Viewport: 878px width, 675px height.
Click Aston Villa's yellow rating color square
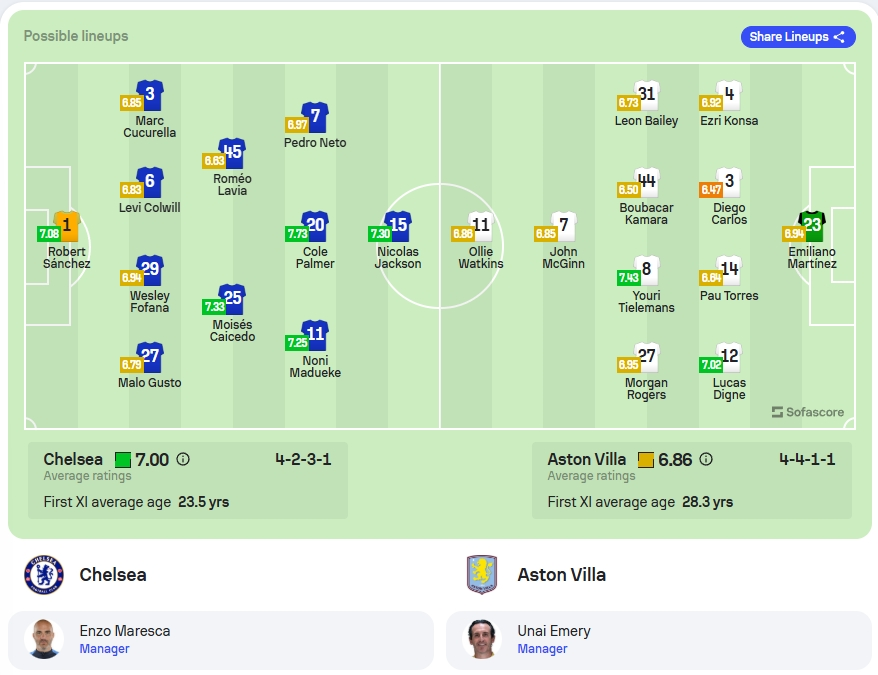[646, 460]
